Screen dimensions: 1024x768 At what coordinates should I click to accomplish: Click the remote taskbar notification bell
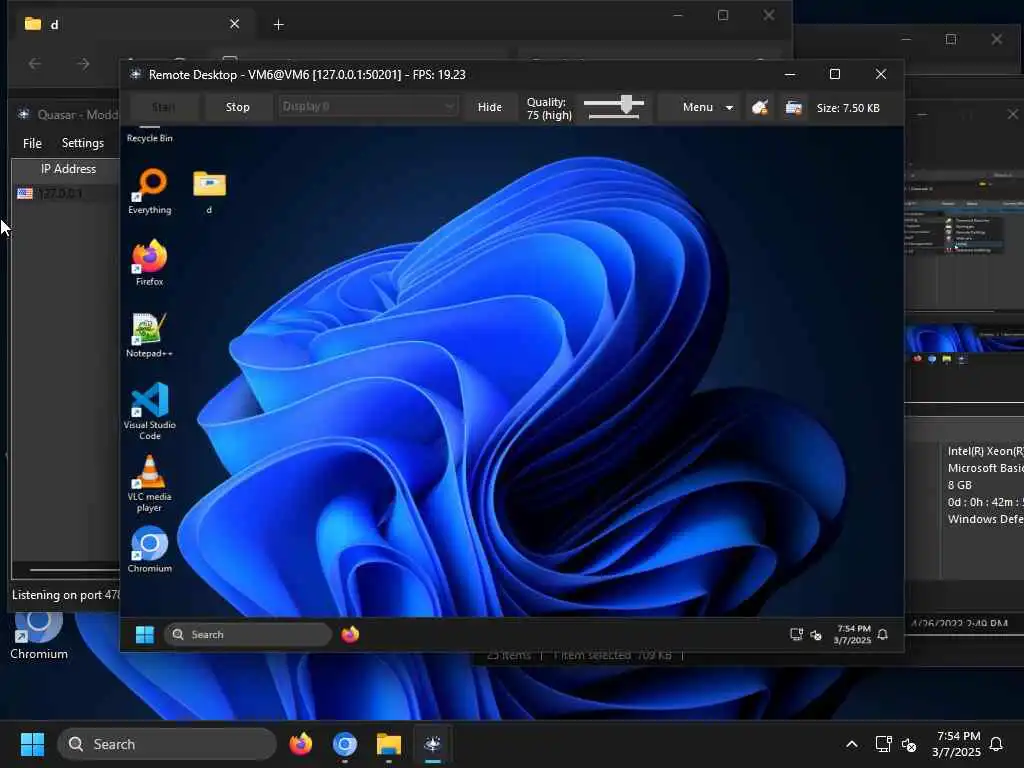(x=883, y=635)
